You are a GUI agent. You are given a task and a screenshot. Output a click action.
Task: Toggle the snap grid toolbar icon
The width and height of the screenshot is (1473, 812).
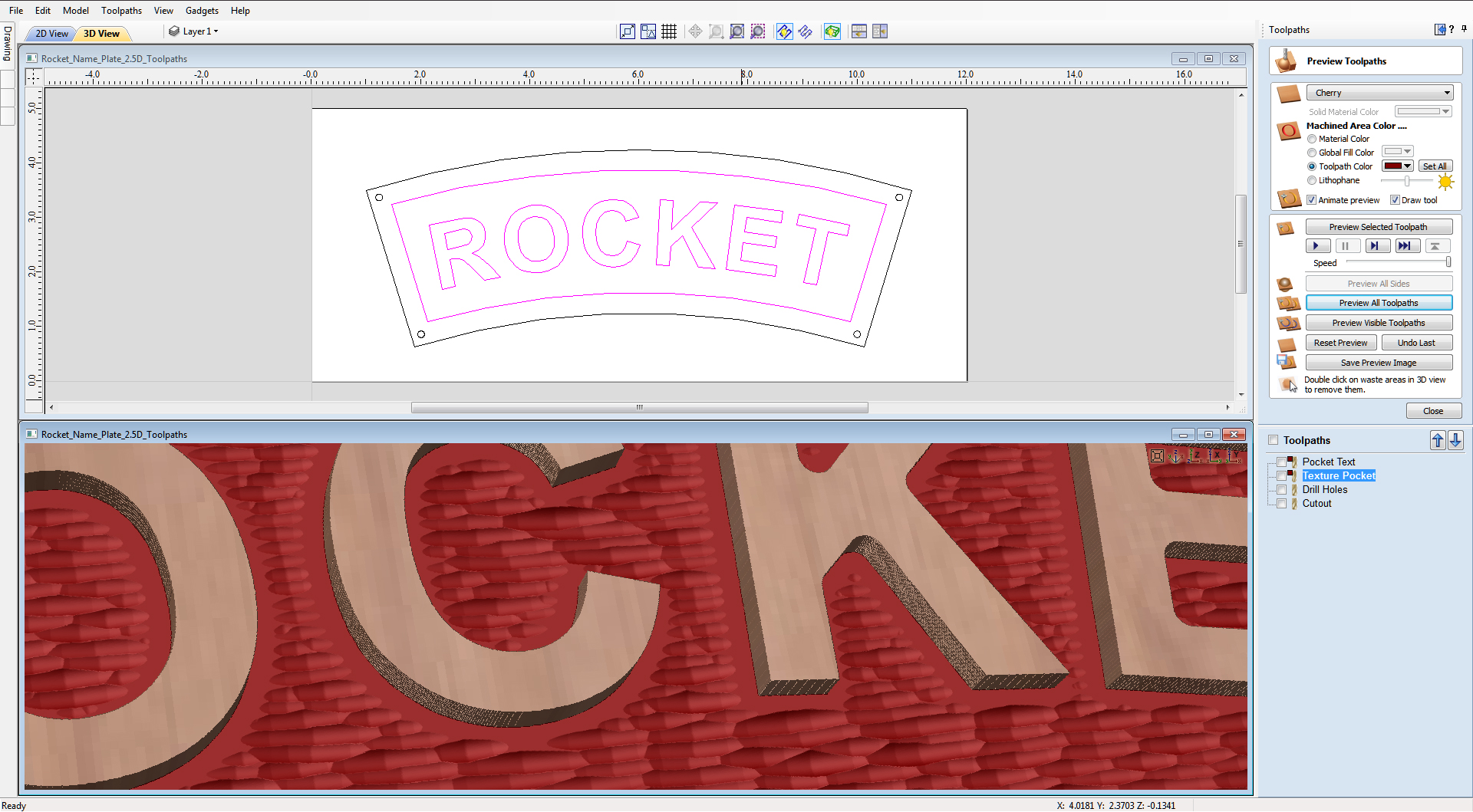[x=669, y=31]
